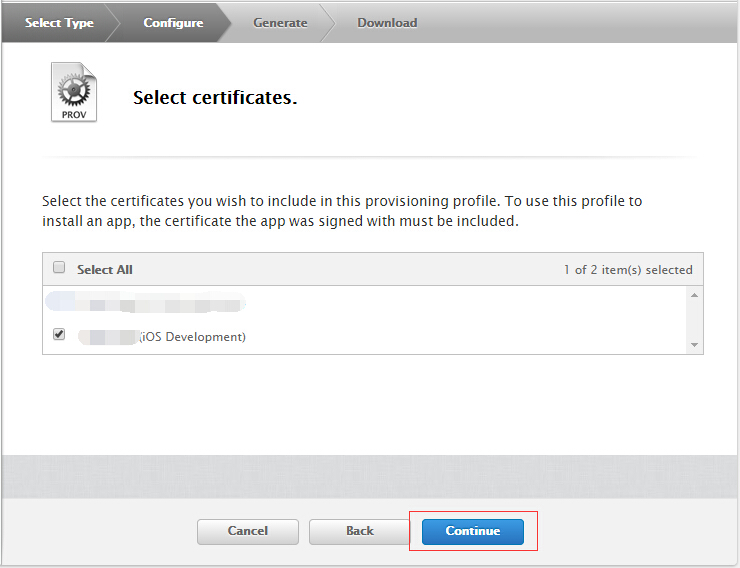Click the 'Select certificates.' heading
This screenshot has width=740, height=568.
coord(215,98)
